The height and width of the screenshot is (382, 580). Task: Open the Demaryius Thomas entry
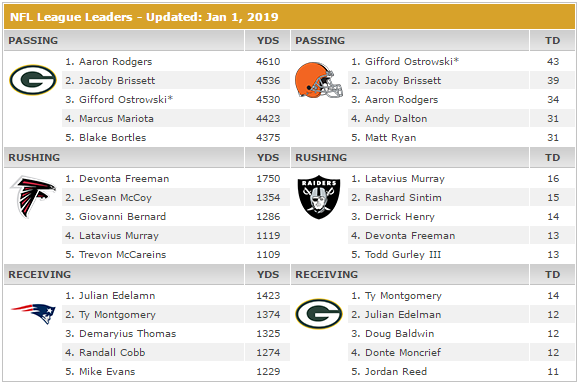[127, 334]
